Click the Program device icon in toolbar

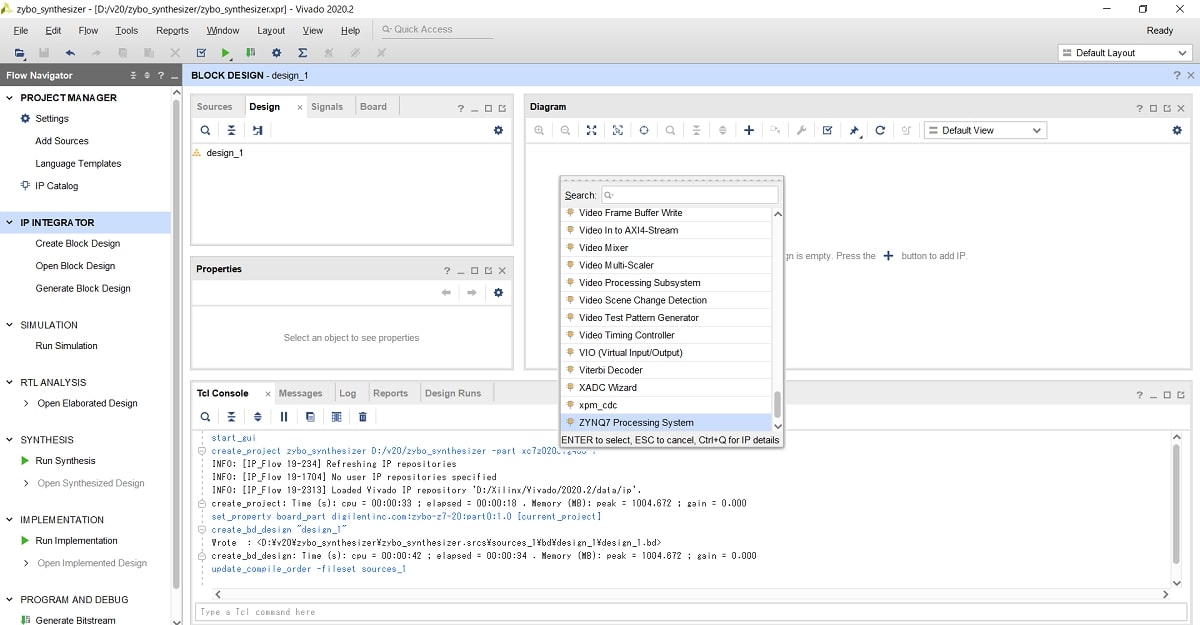tap(250, 53)
